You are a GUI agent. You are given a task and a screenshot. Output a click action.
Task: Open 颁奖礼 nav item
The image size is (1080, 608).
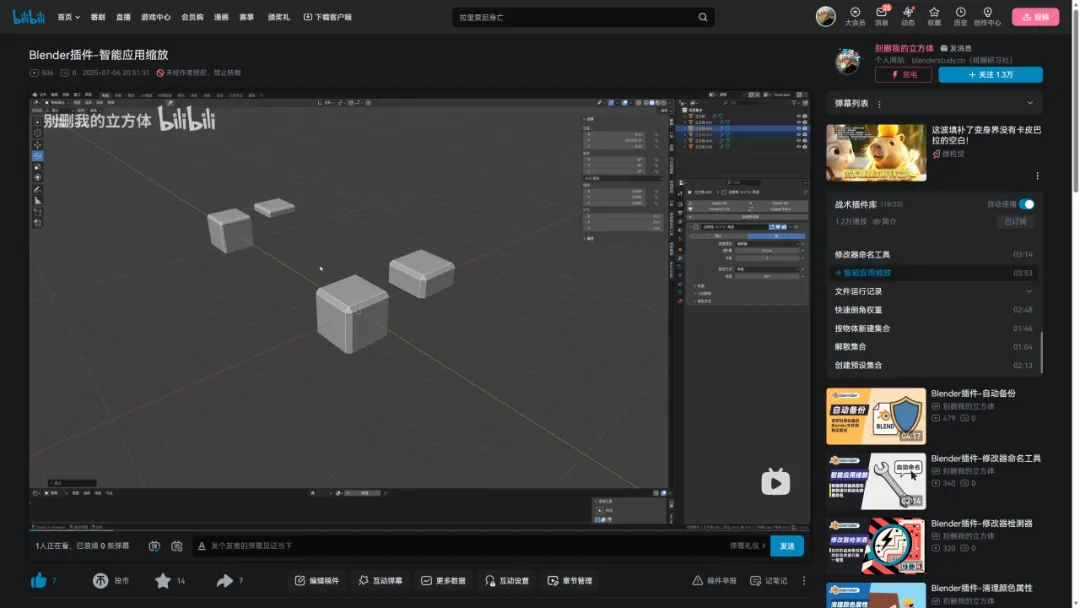[x=279, y=17]
